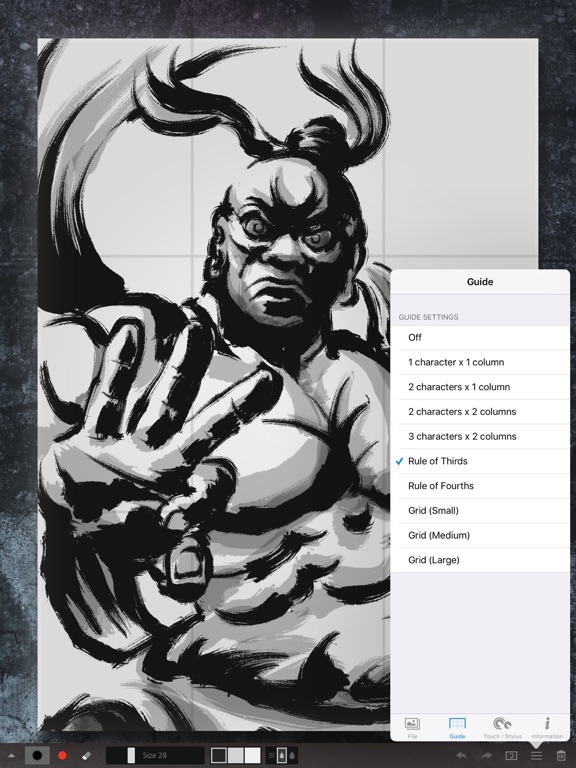Switch to the File tab

[412, 728]
